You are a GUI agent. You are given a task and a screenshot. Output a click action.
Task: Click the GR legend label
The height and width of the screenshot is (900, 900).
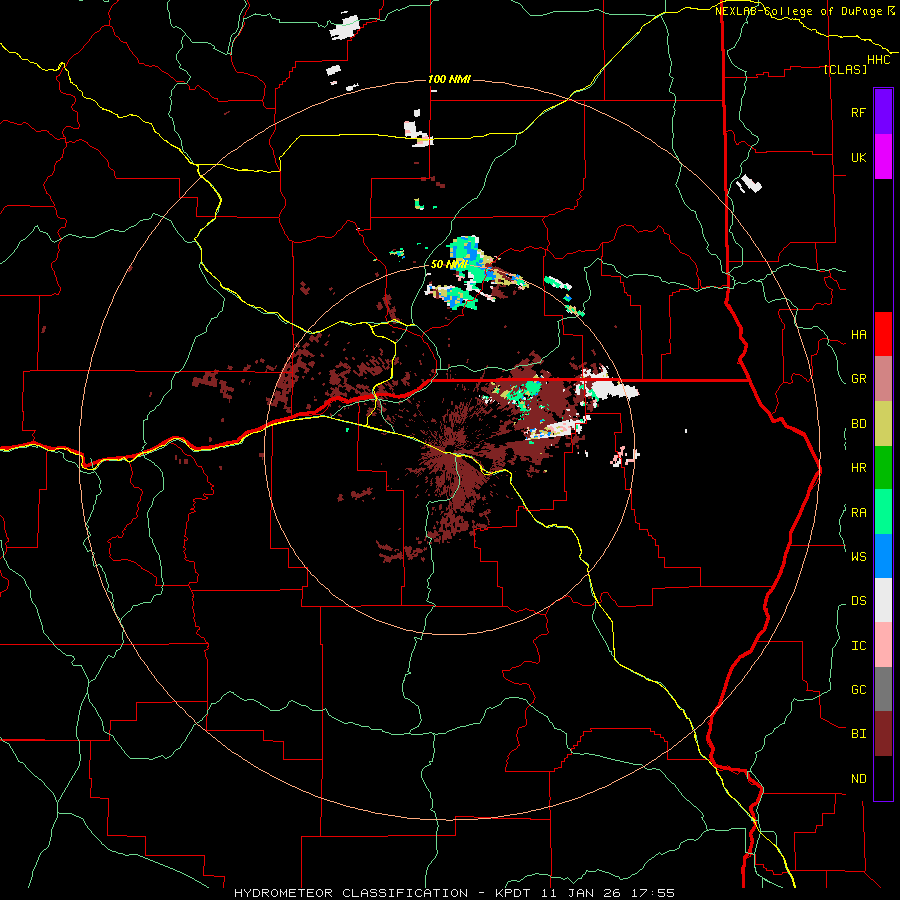(858, 379)
